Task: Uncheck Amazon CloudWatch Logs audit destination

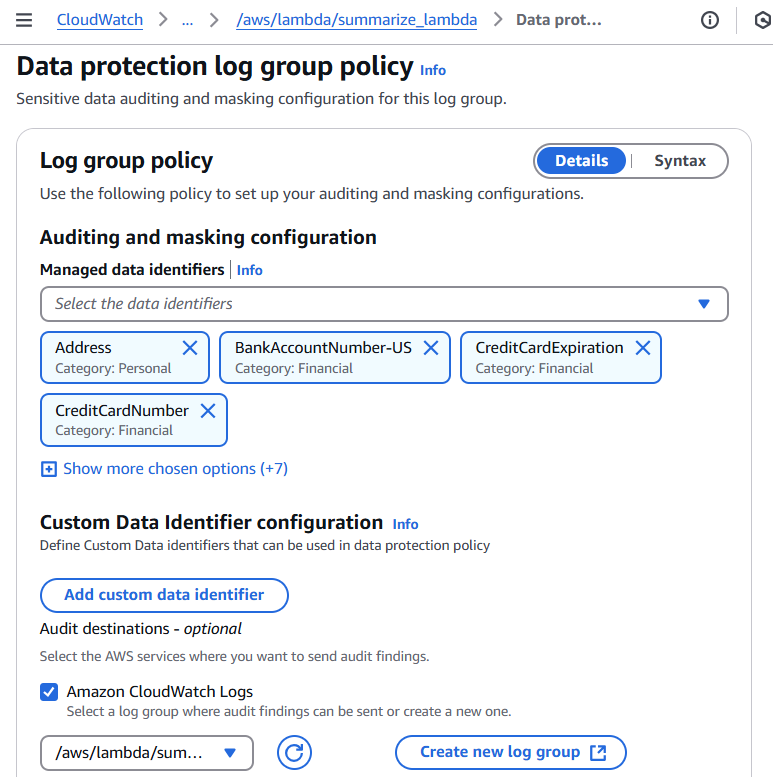Action: [x=49, y=692]
